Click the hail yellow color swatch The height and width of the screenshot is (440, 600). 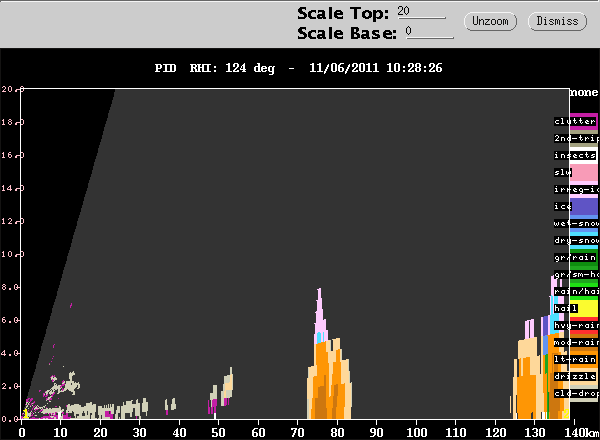pyautogui.click(x=584, y=309)
